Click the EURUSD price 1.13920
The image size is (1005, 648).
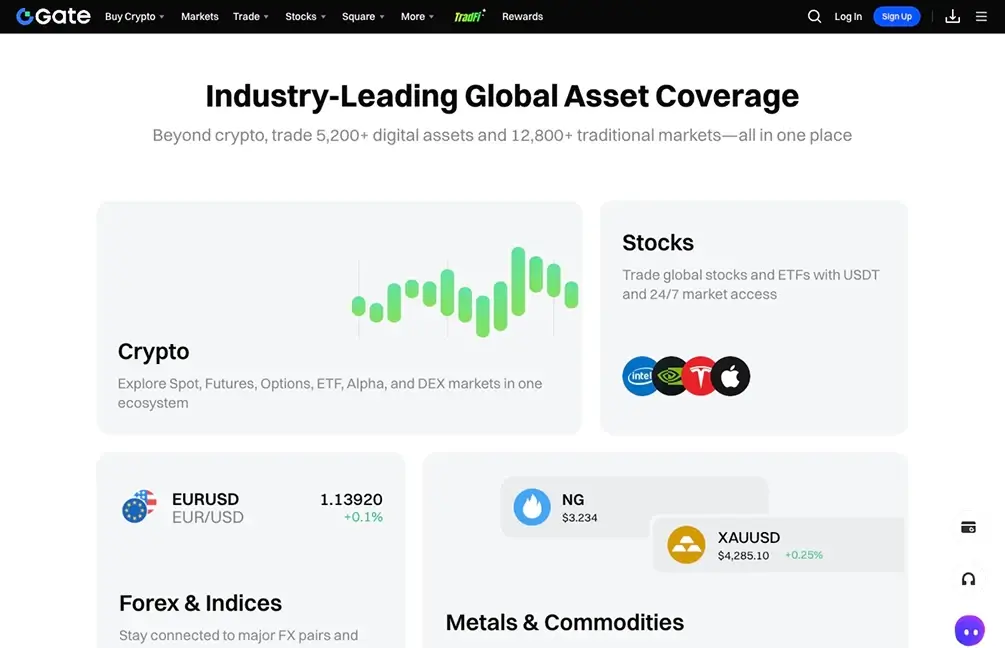click(351, 499)
